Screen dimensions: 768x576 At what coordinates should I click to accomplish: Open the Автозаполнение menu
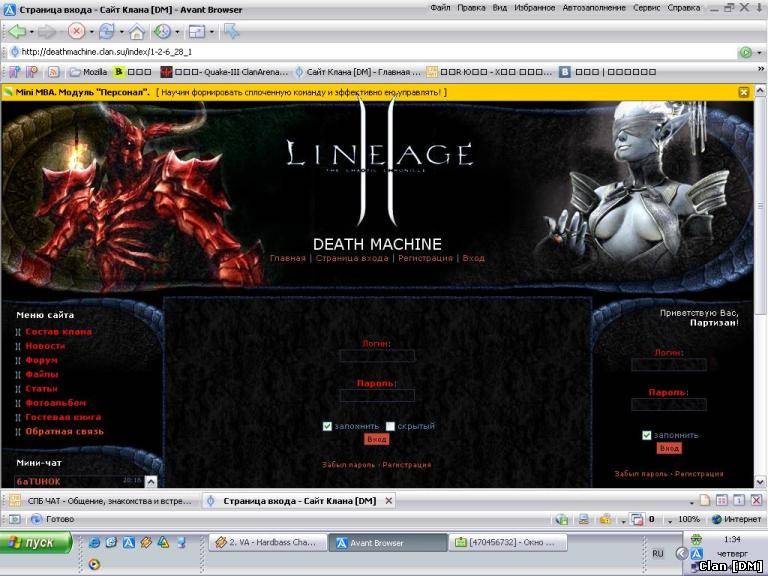[x=594, y=8]
